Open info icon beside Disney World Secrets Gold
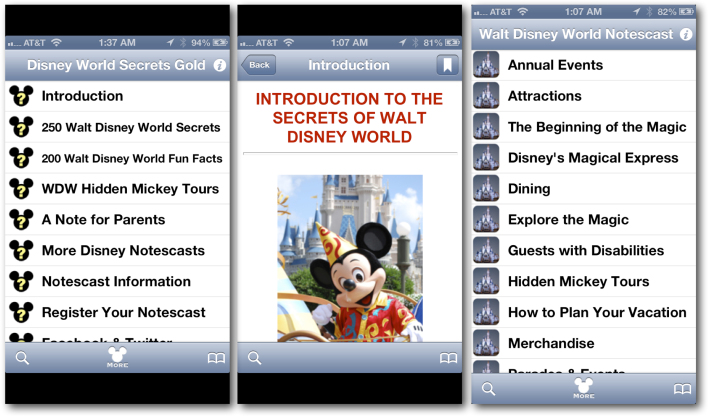 coord(220,65)
